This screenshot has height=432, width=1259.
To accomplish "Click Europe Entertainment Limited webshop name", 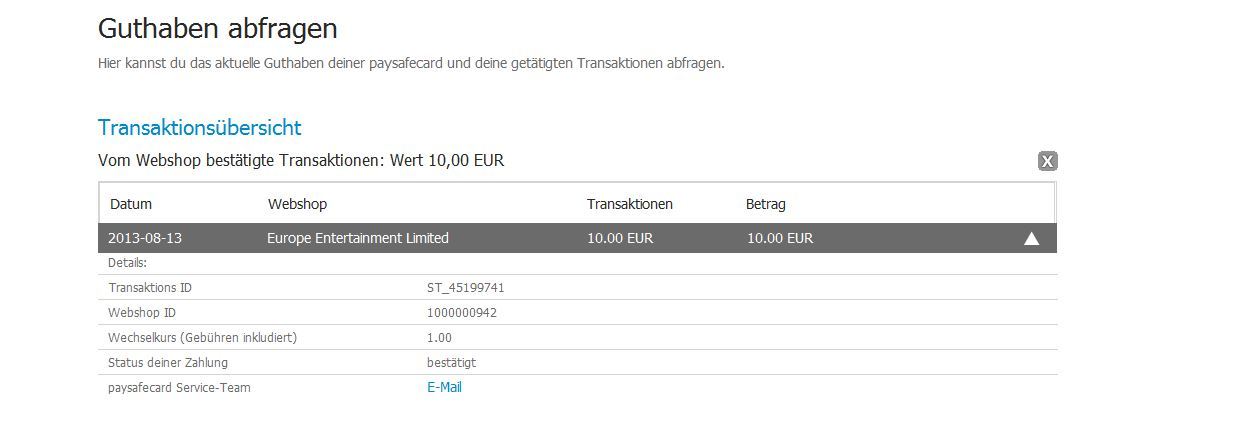I will pyautogui.click(x=358, y=238).
